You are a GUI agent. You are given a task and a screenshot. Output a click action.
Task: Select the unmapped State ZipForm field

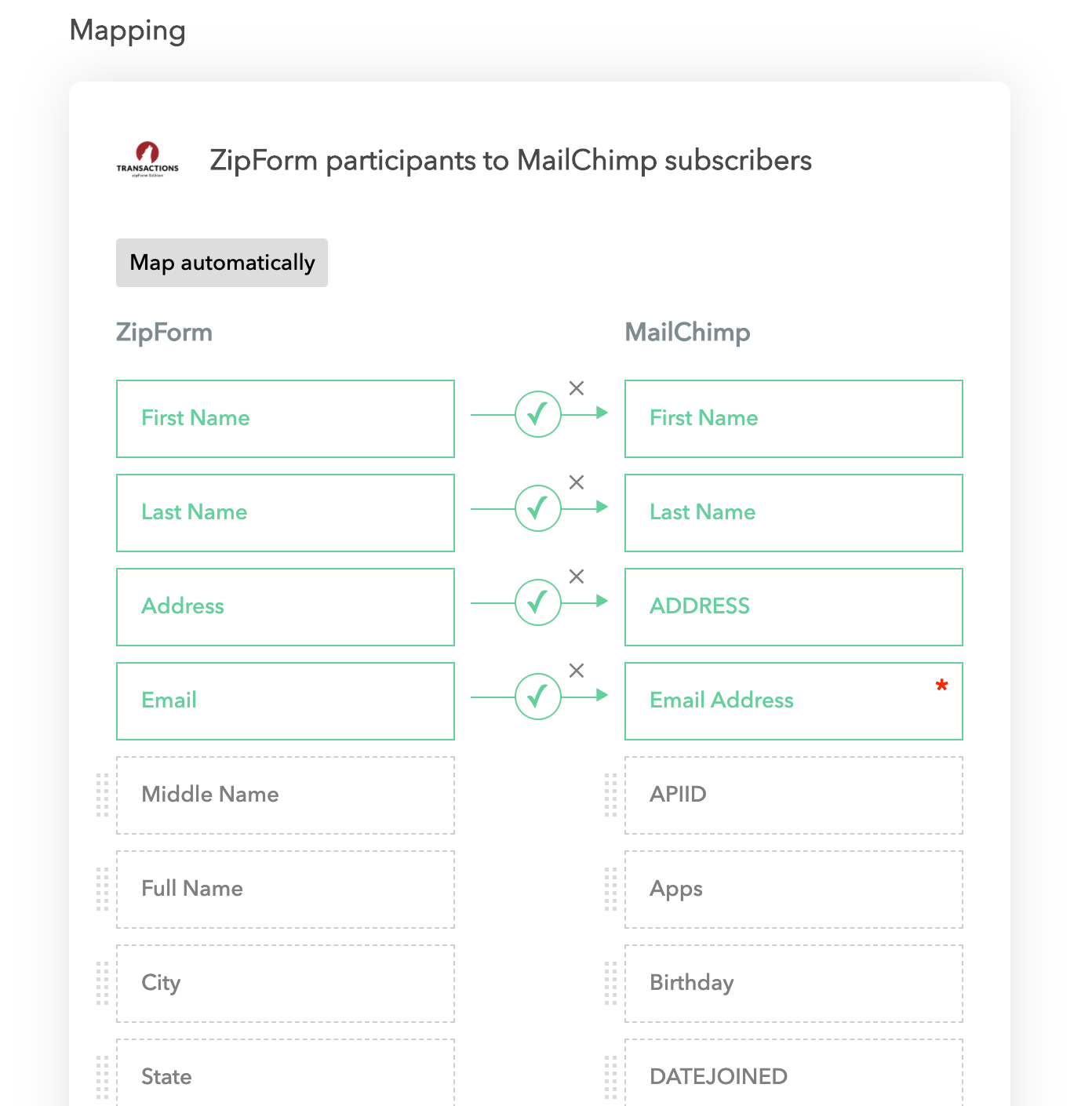[x=286, y=1075]
